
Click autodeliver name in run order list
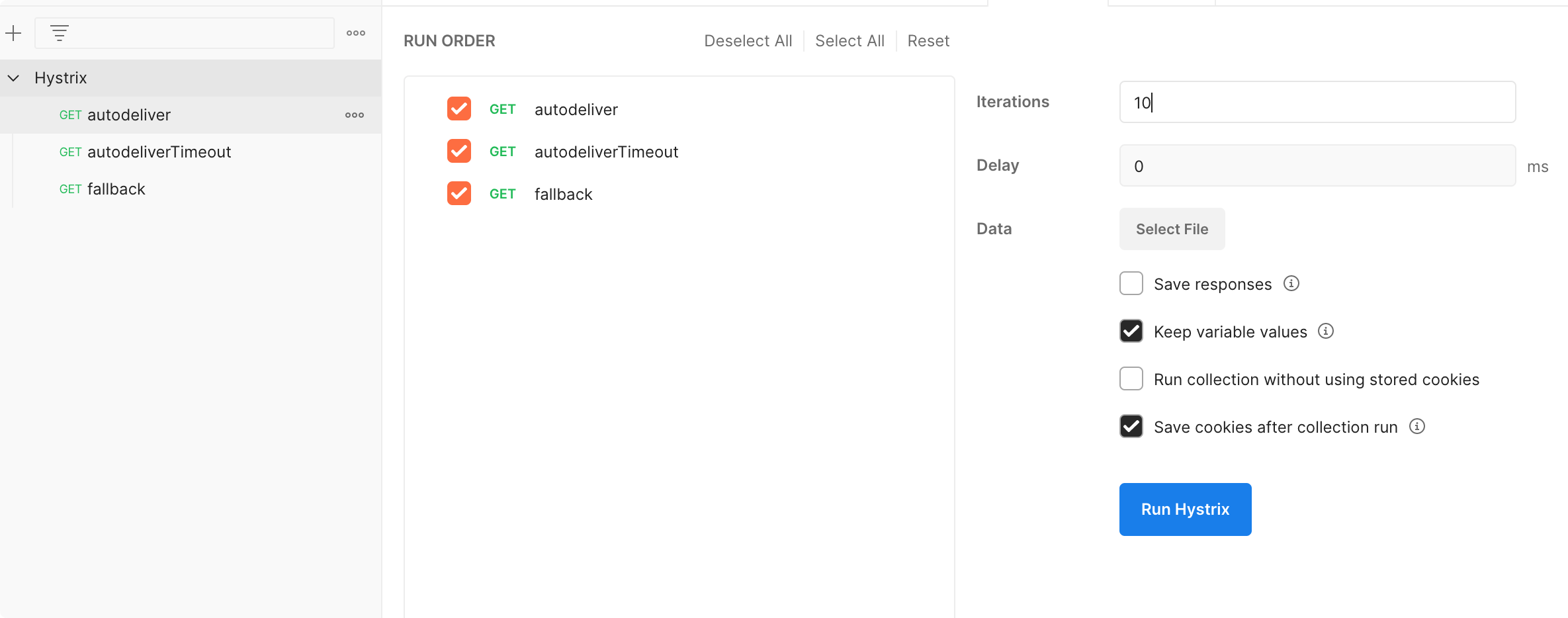tap(576, 109)
